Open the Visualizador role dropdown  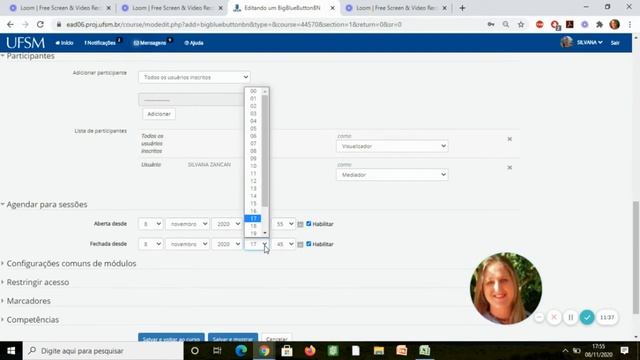(392, 146)
